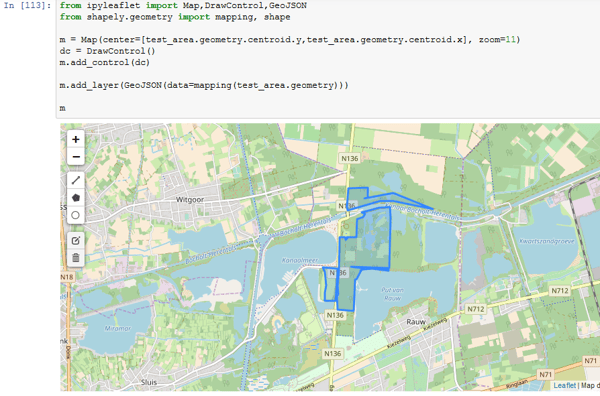
Task: Activate the edit layers tool
Action: (76, 241)
